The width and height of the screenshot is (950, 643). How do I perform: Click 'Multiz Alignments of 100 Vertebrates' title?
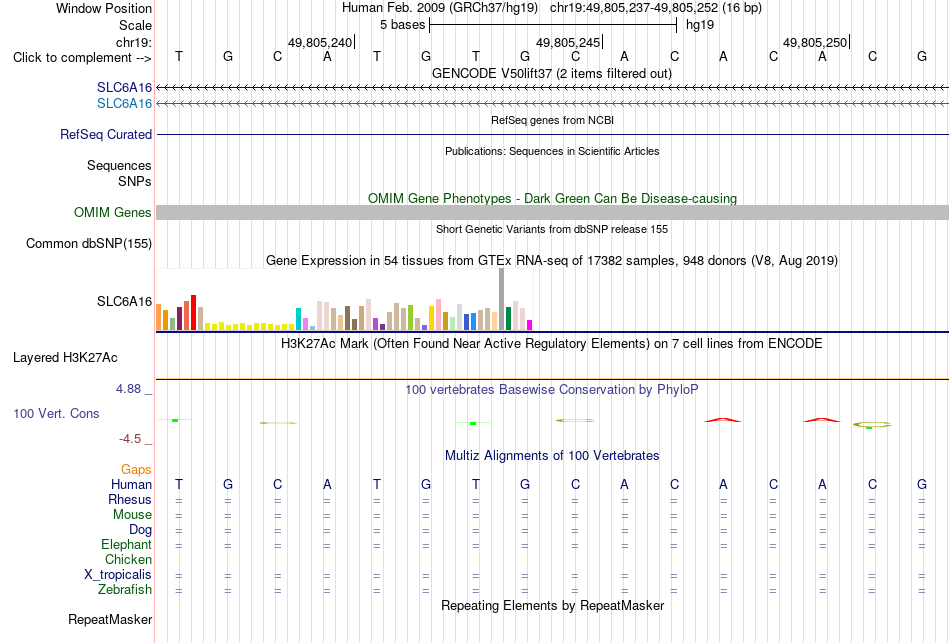click(552, 456)
